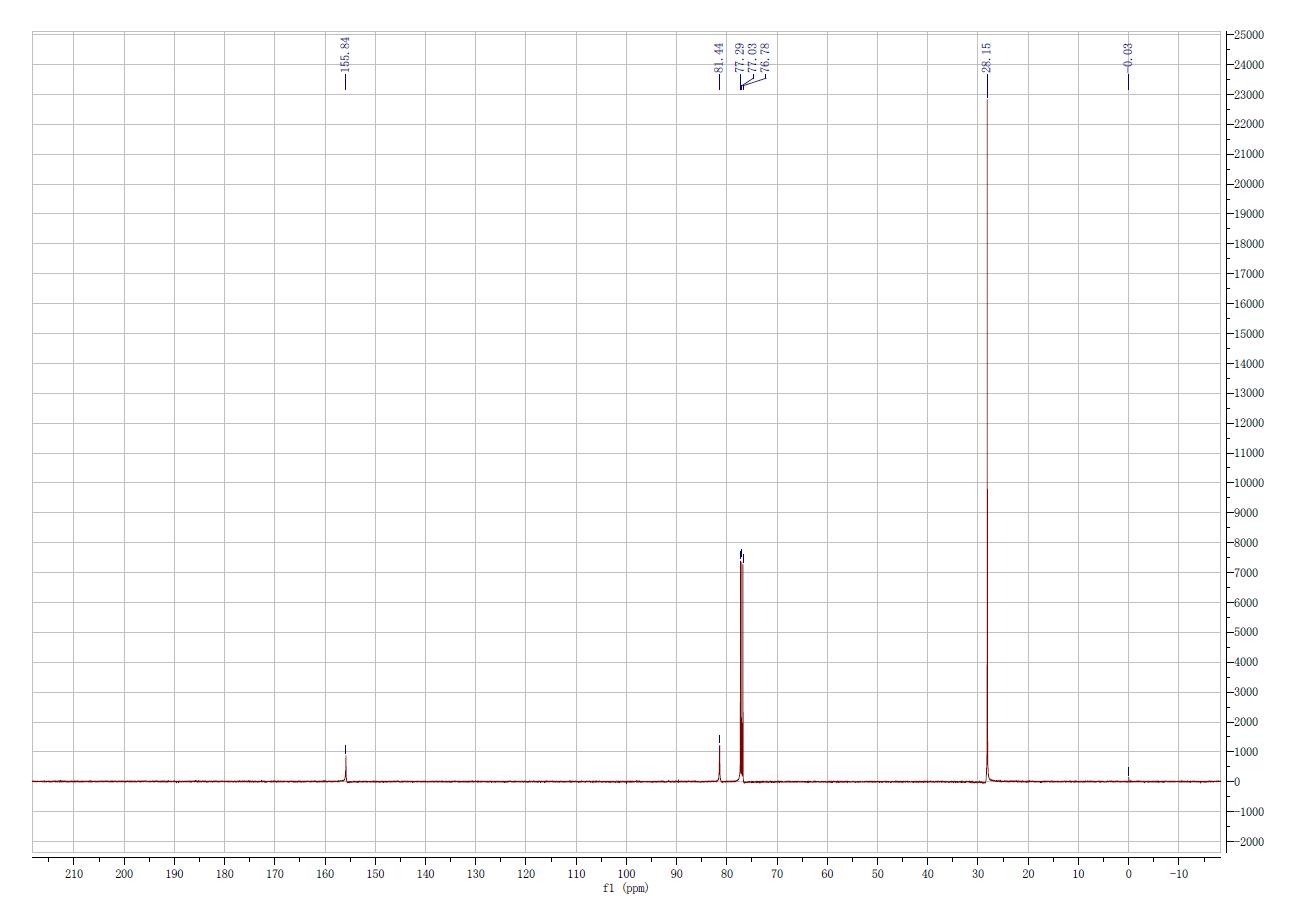Click the -2000 intensity axis label
Image resolution: width=1301 pixels, height=908 pixels.
[x=1250, y=842]
